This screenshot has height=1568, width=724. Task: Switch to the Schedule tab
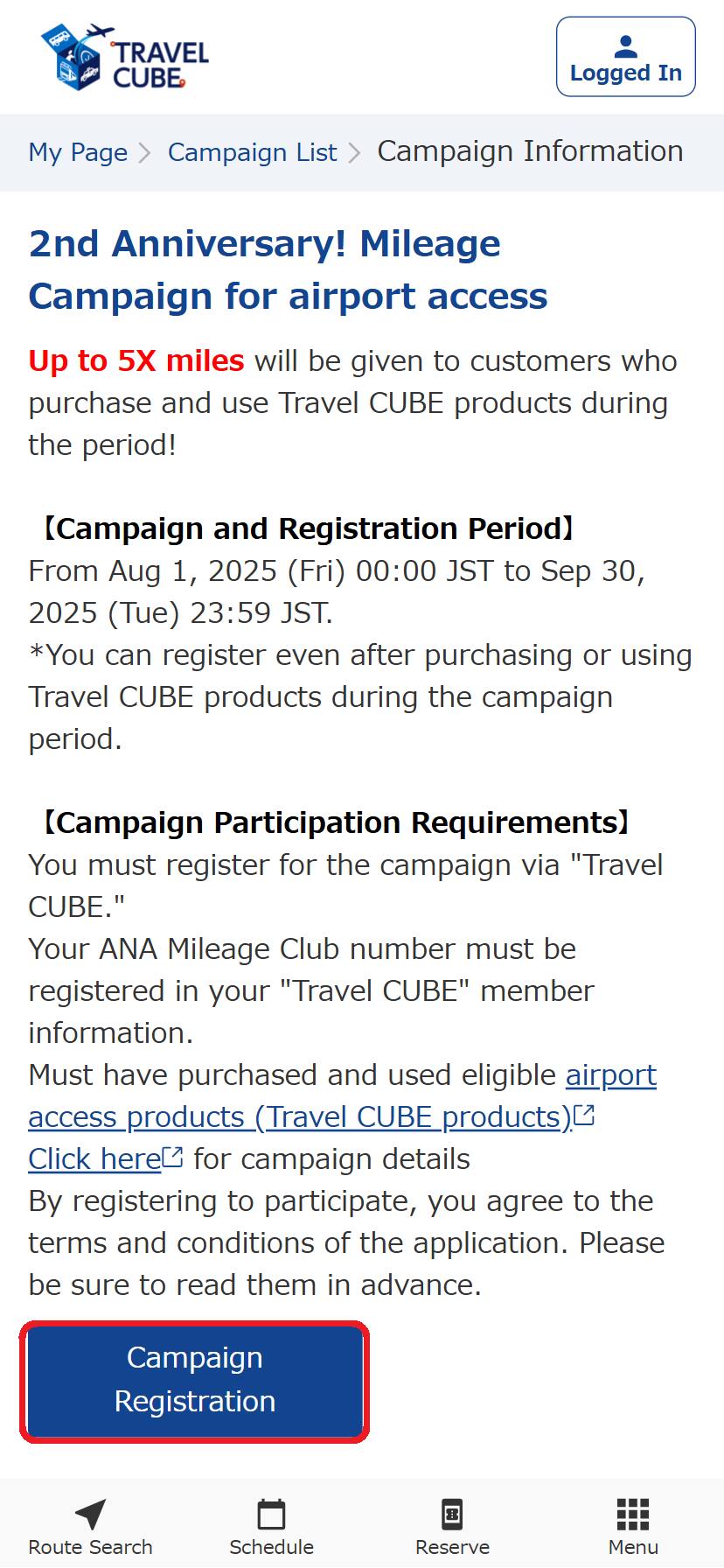271,1526
